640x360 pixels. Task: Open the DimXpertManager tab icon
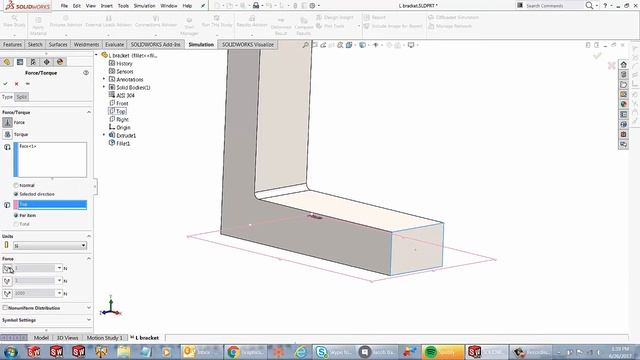[x=47, y=62]
